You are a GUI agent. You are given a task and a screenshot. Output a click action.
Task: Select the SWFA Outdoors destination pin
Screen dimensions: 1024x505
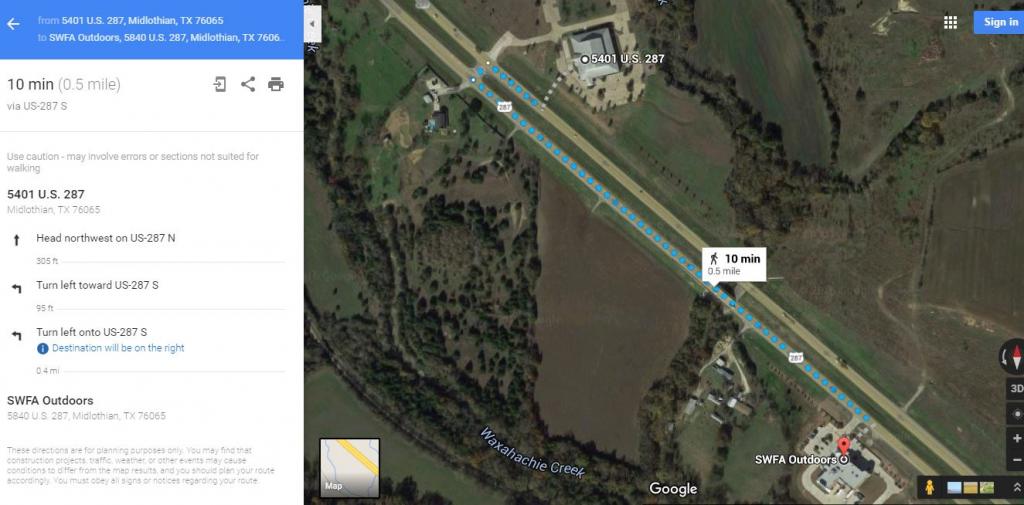[x=843, y=448]
